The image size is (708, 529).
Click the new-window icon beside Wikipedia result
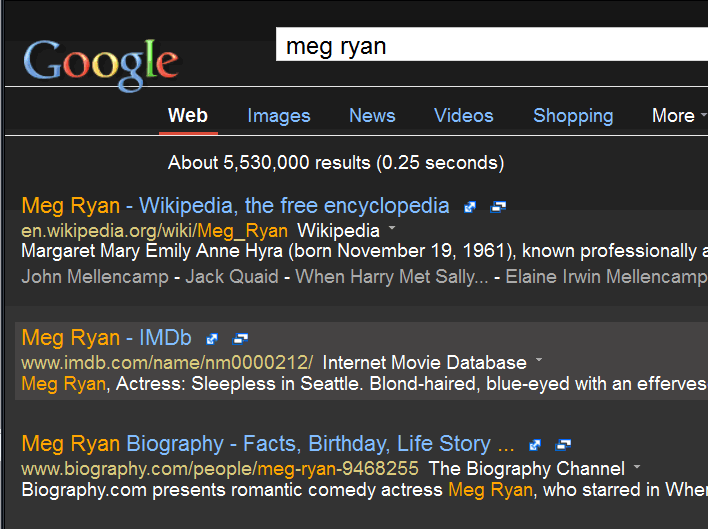497,207
